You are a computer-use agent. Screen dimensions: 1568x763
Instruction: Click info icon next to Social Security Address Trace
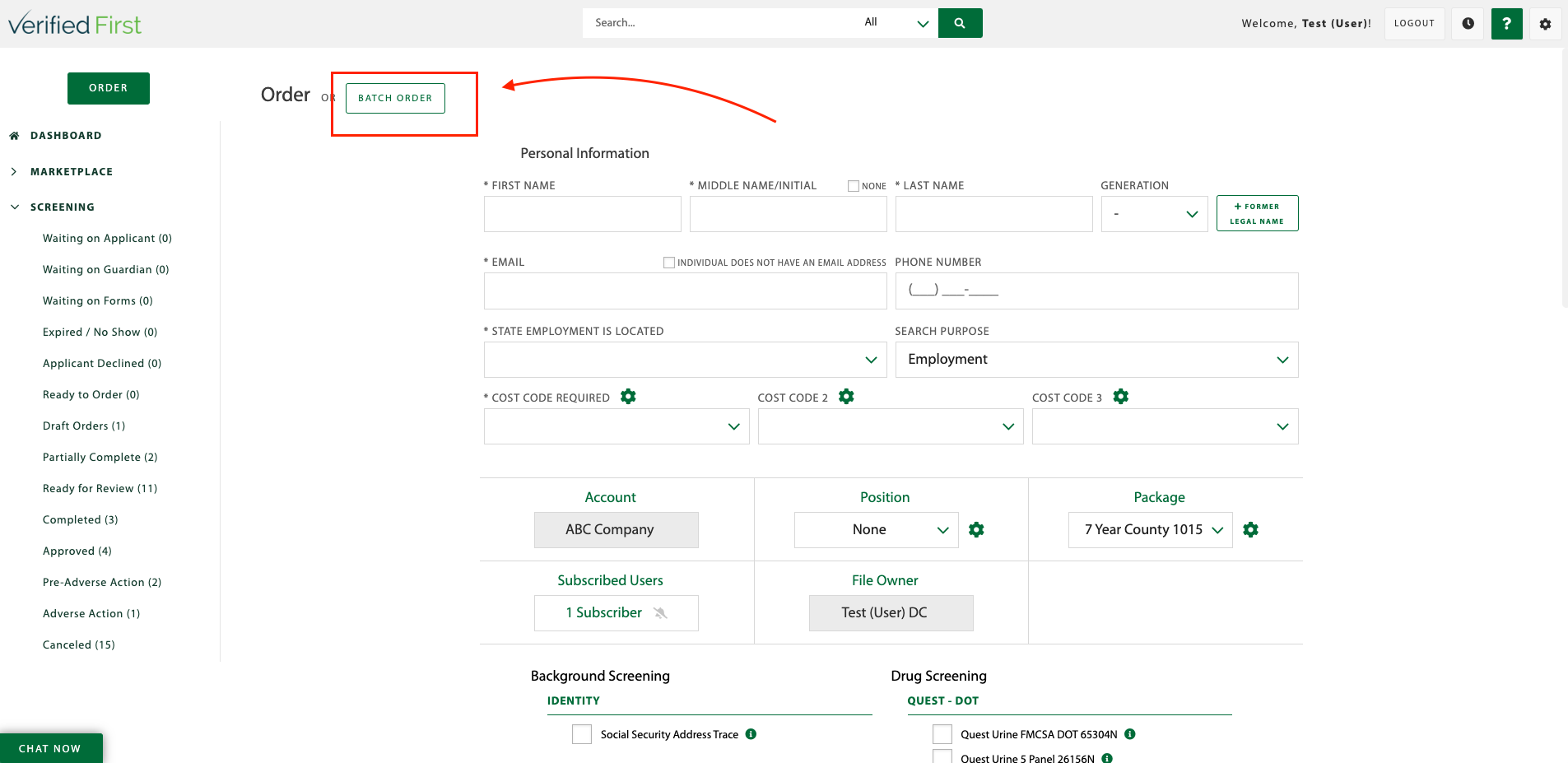[x=751, y=734]
